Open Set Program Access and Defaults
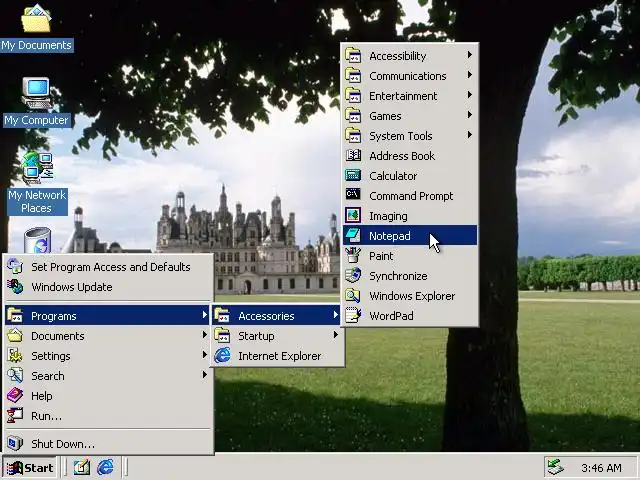640x480 pixels. pyautogui.click(x=108, y=267)
